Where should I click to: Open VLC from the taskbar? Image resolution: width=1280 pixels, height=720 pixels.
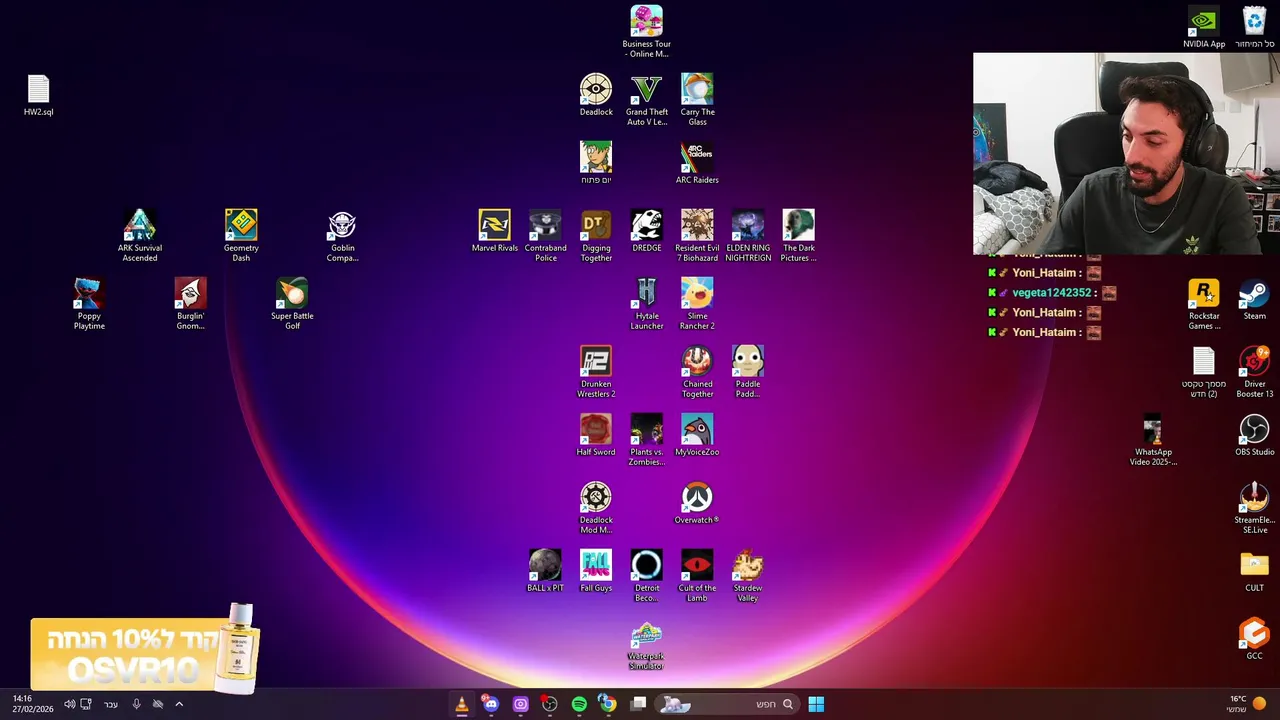[x=461, y=704]
